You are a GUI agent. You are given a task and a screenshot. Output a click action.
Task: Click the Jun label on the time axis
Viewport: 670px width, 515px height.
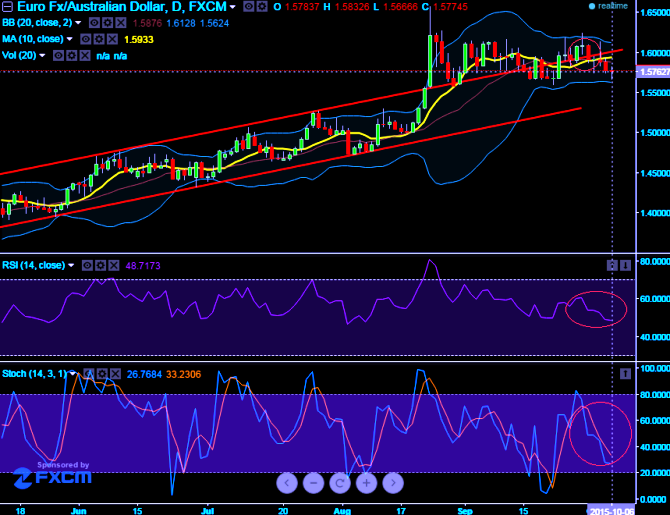pos(79,511)
